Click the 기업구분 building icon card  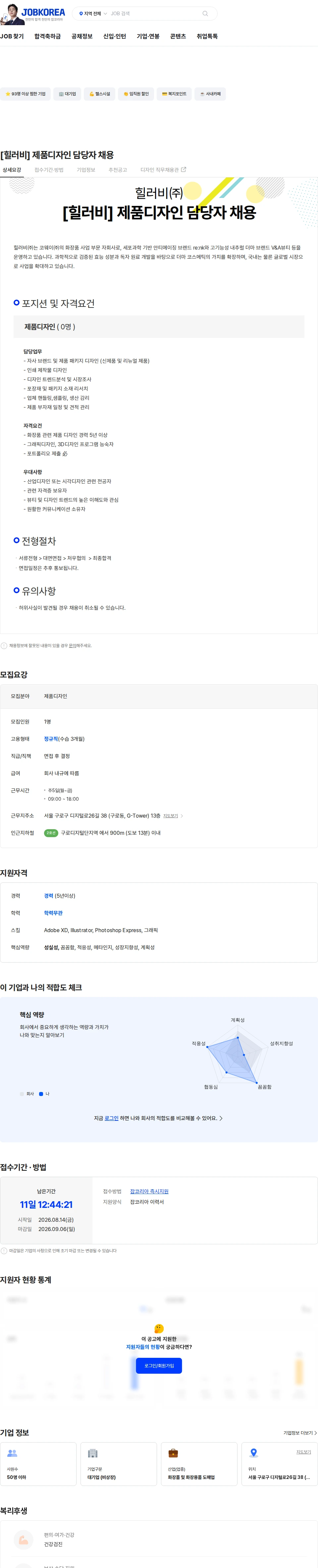[x=118, y=1464]
